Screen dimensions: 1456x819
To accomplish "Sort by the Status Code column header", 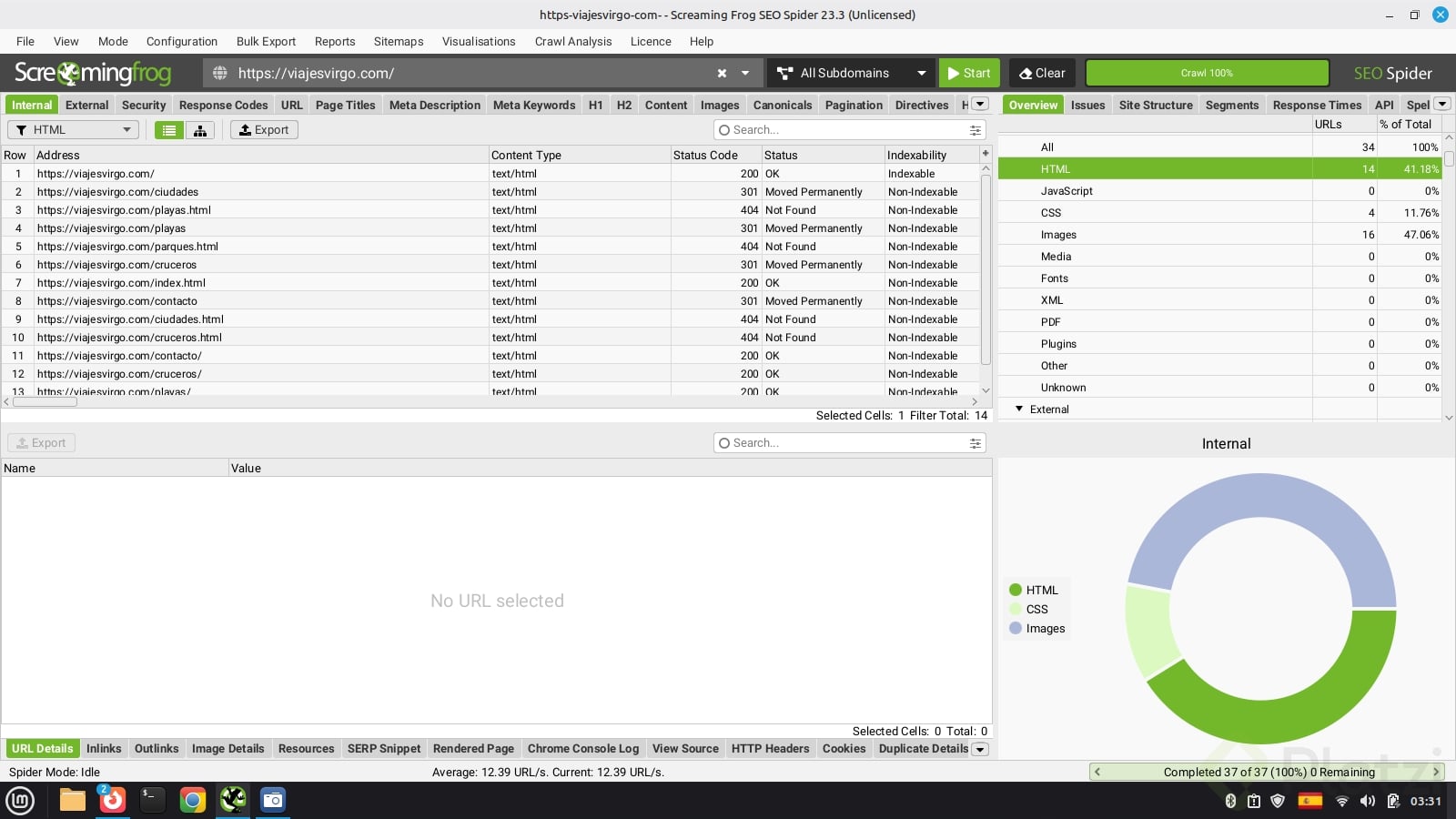I will coord(716,155).
